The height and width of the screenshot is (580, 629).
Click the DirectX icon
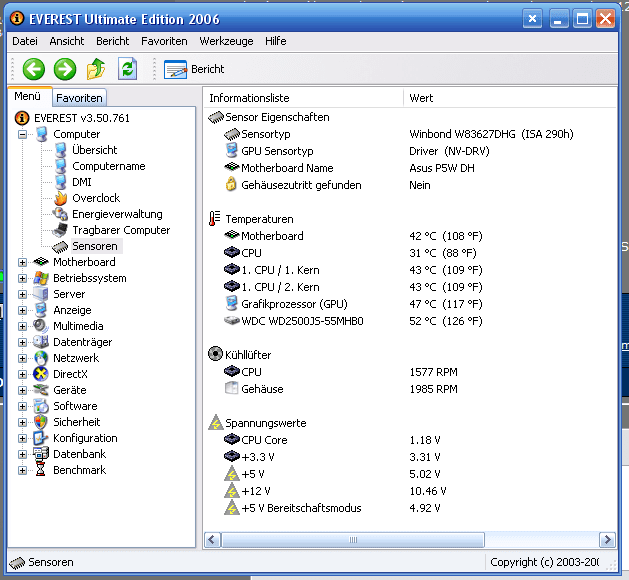tap(41, 374)
